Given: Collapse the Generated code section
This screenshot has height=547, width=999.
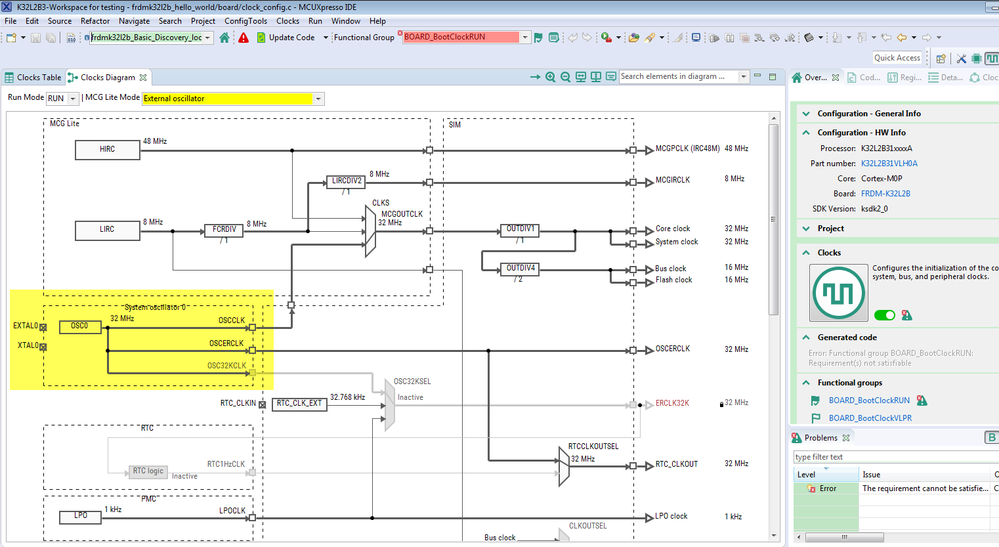Looking at the screenshot, I should point(807,337).
